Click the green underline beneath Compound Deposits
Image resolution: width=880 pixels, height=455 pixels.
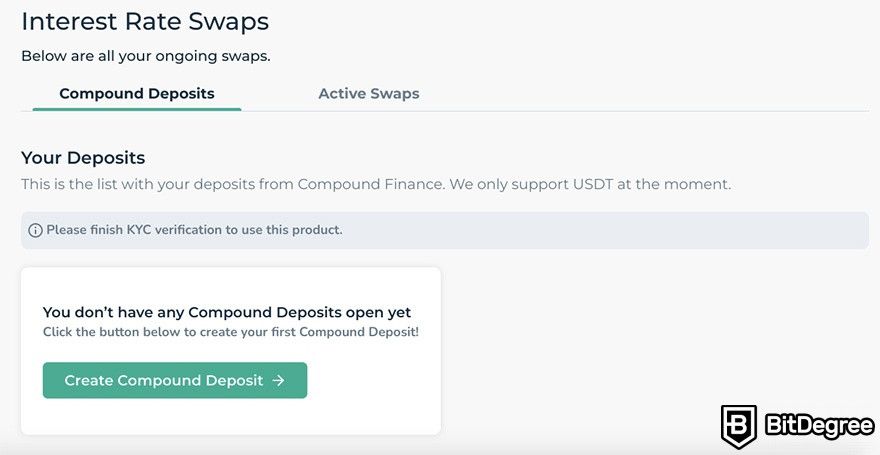pos(137,109)
